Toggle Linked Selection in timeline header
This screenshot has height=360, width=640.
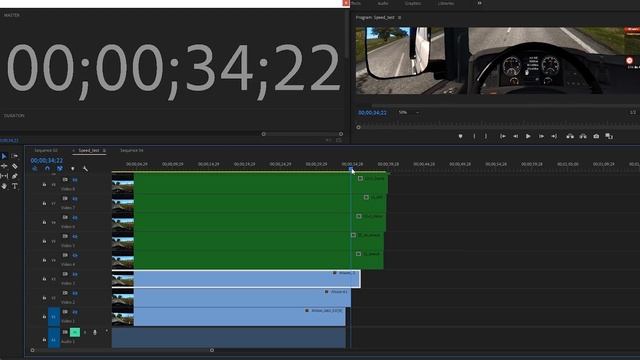tap(60, 169)
